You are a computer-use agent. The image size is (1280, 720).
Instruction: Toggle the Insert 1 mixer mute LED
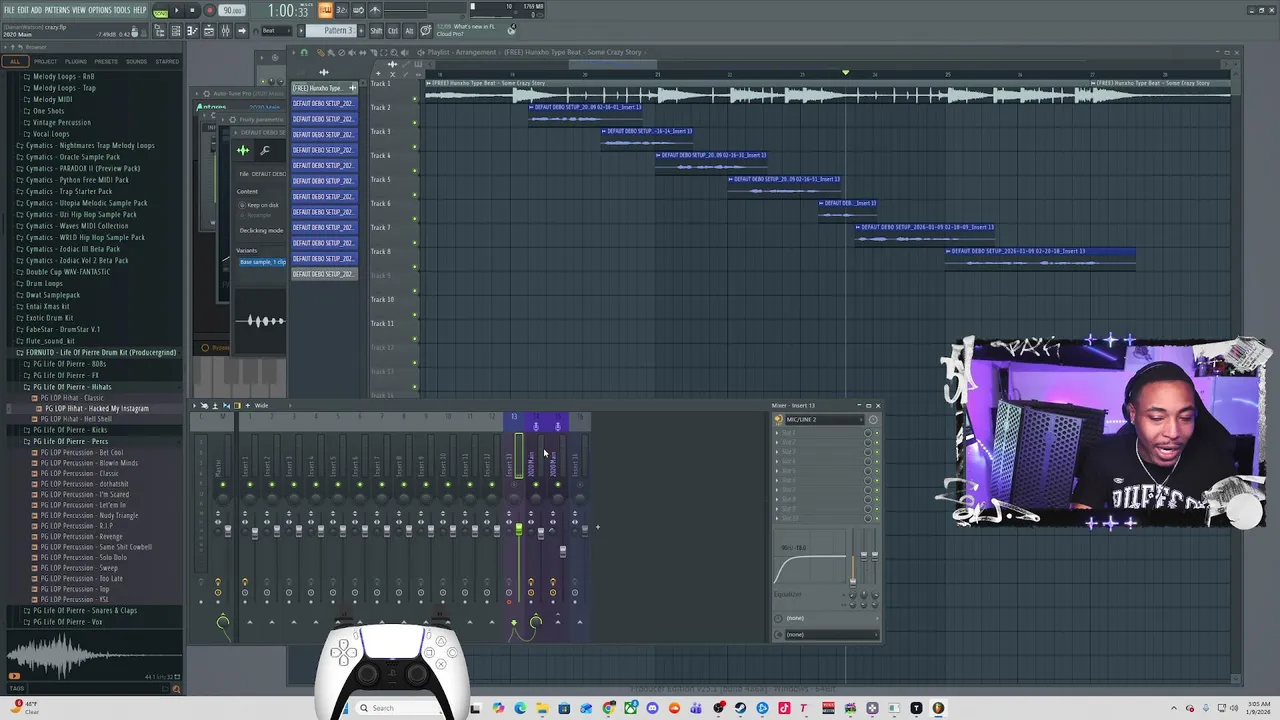(250, 485)
